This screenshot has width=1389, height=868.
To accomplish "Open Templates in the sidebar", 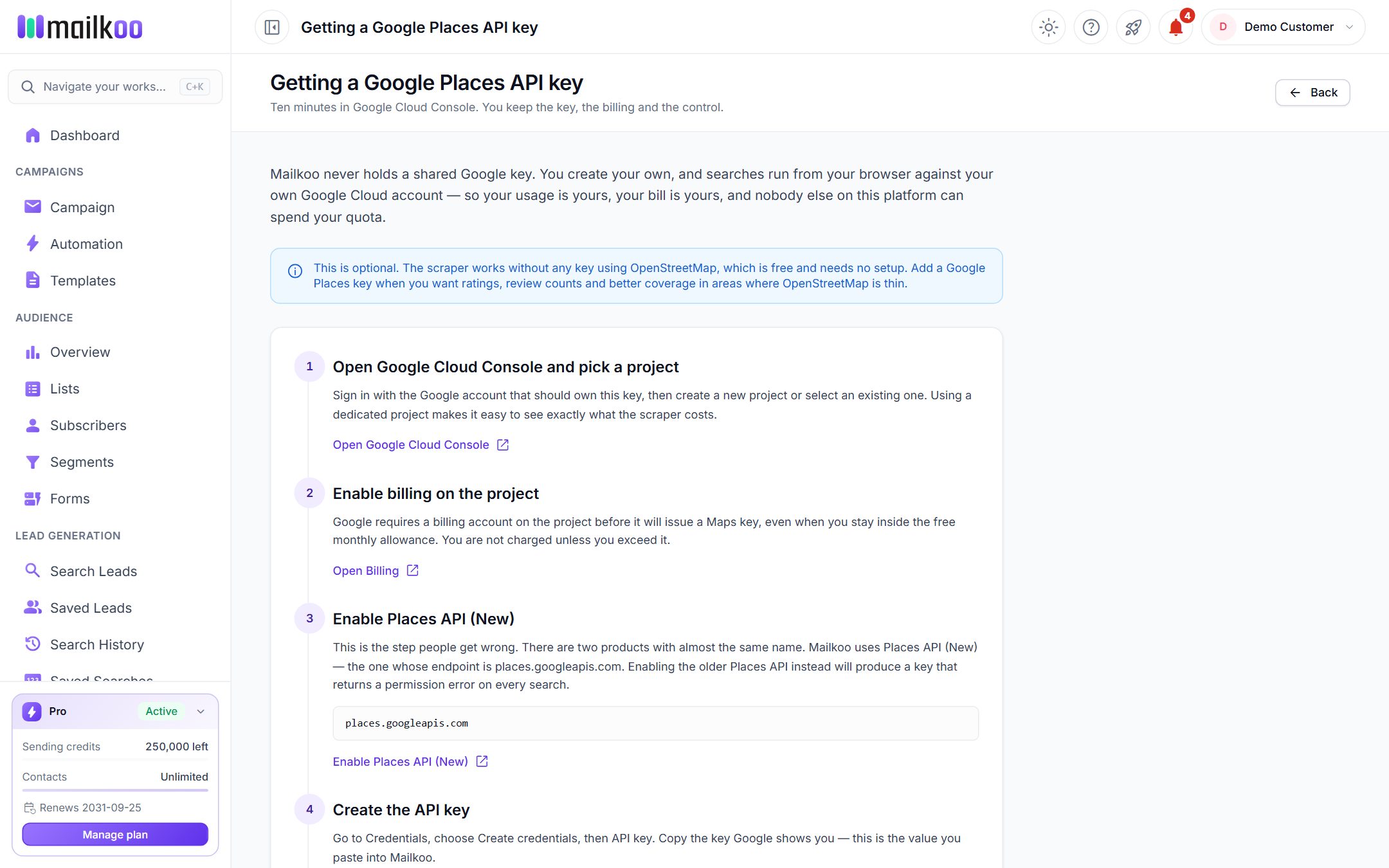I will point(115,281).
